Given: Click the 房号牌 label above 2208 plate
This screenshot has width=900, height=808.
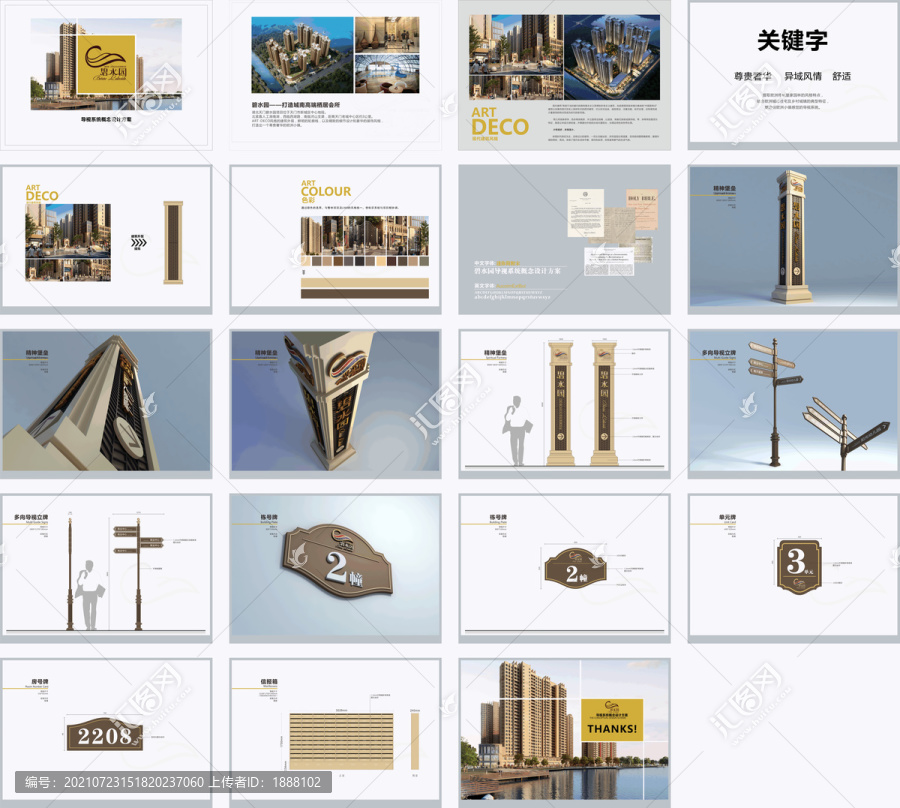Looking at the screenshot, I should click(x=40, y=682).
